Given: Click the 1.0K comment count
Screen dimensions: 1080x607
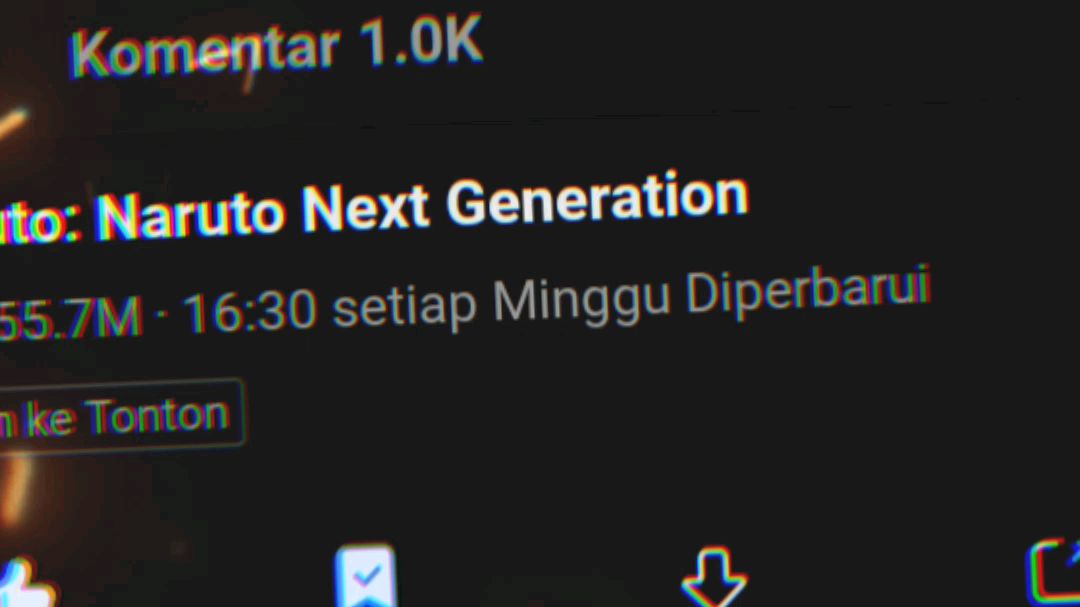Looking at the screenshot, I should coord(420,42).
